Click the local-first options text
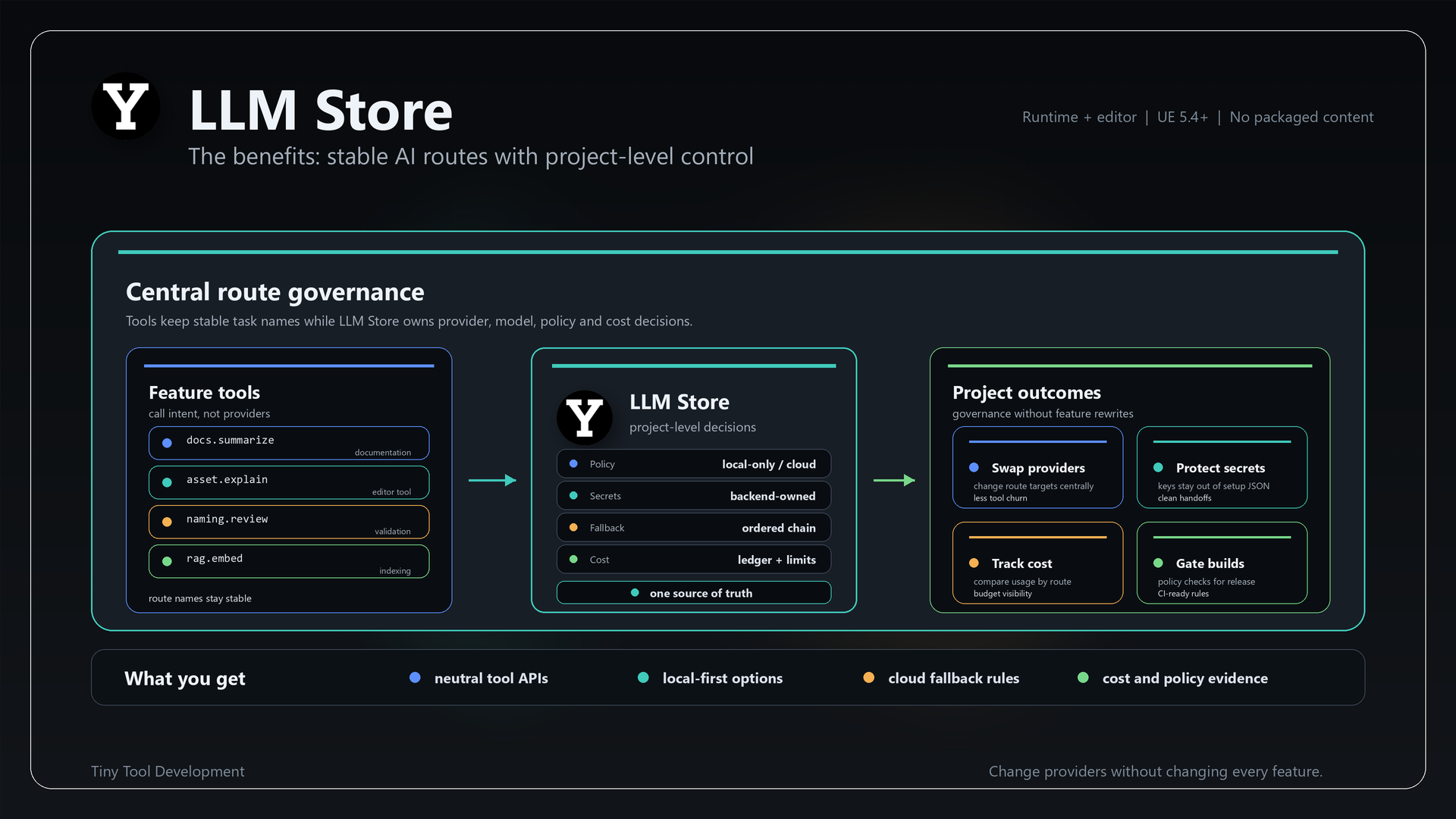The height and width of the screenshot is (819, 1456). pos(722,678)
